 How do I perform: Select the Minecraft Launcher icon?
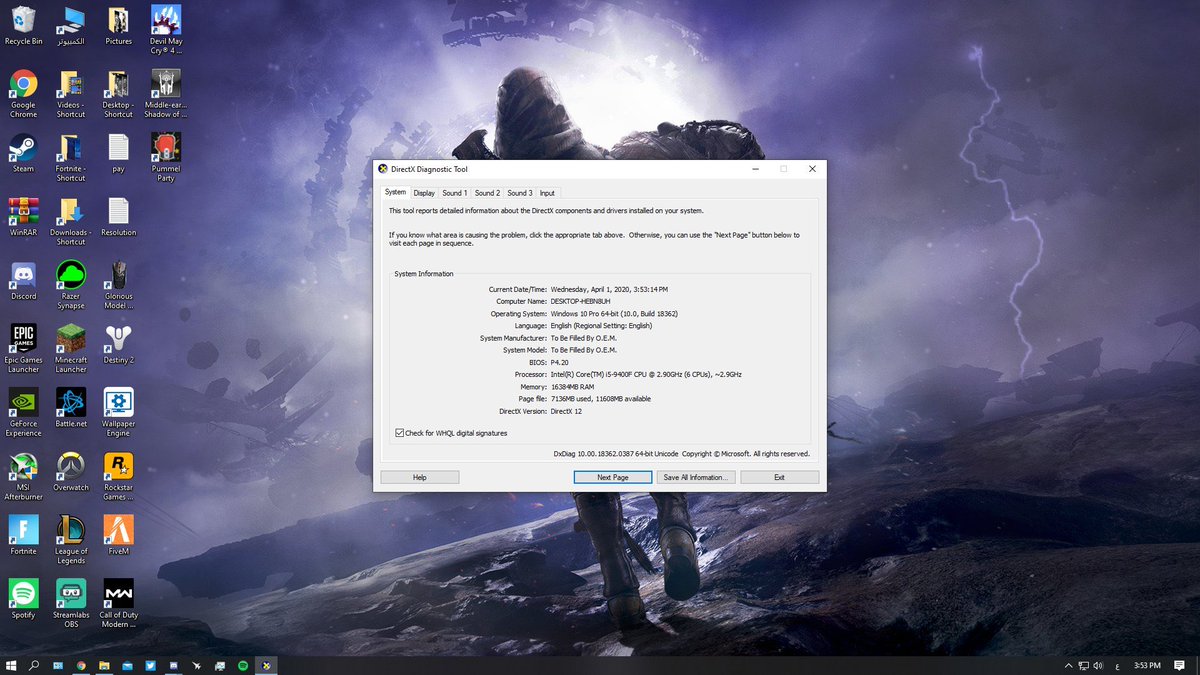71,348
